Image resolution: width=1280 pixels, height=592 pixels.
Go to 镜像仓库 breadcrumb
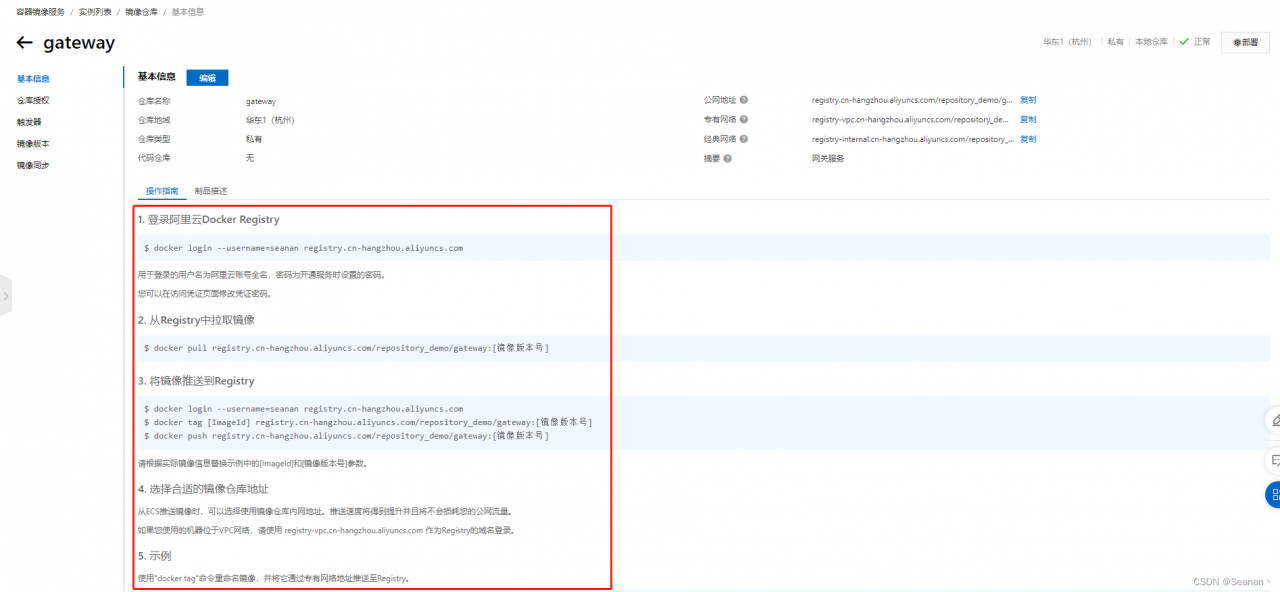[x=141, y=10]
